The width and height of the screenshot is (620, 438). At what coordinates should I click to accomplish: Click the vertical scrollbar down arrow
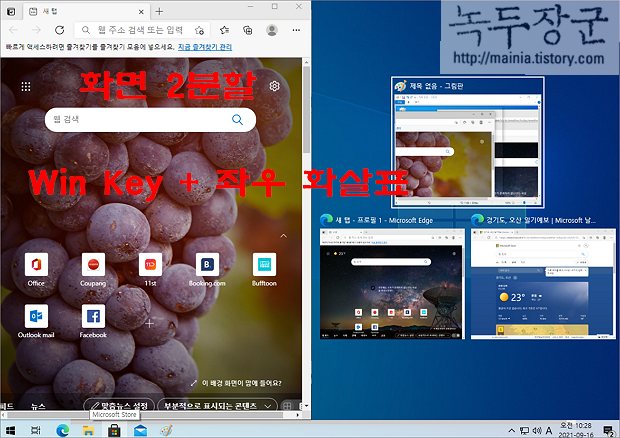(306, 406)
